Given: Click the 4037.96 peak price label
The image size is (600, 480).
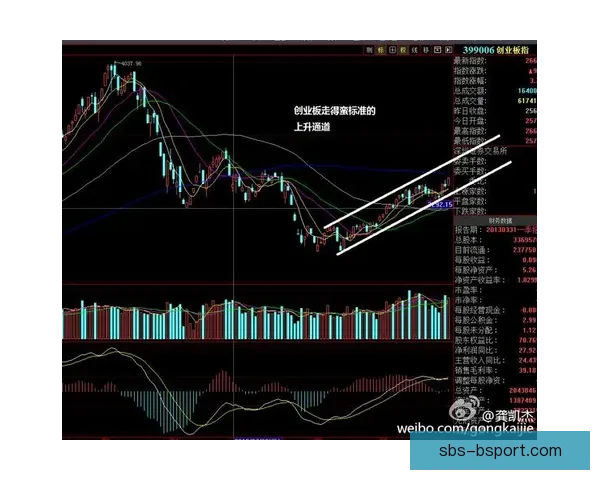Looking at the screenshot, I should point(131,64).
